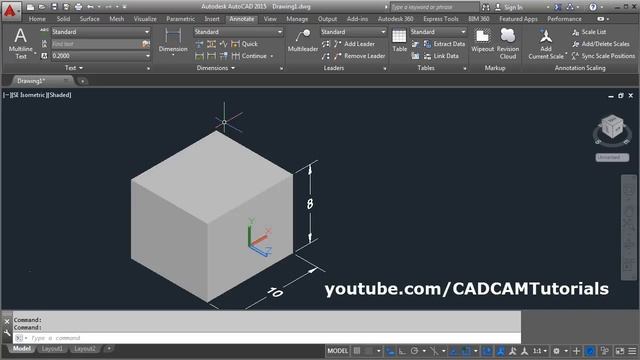
Task: Click the Save icon in quick access toolbar
Action: (x=54, y=7)
